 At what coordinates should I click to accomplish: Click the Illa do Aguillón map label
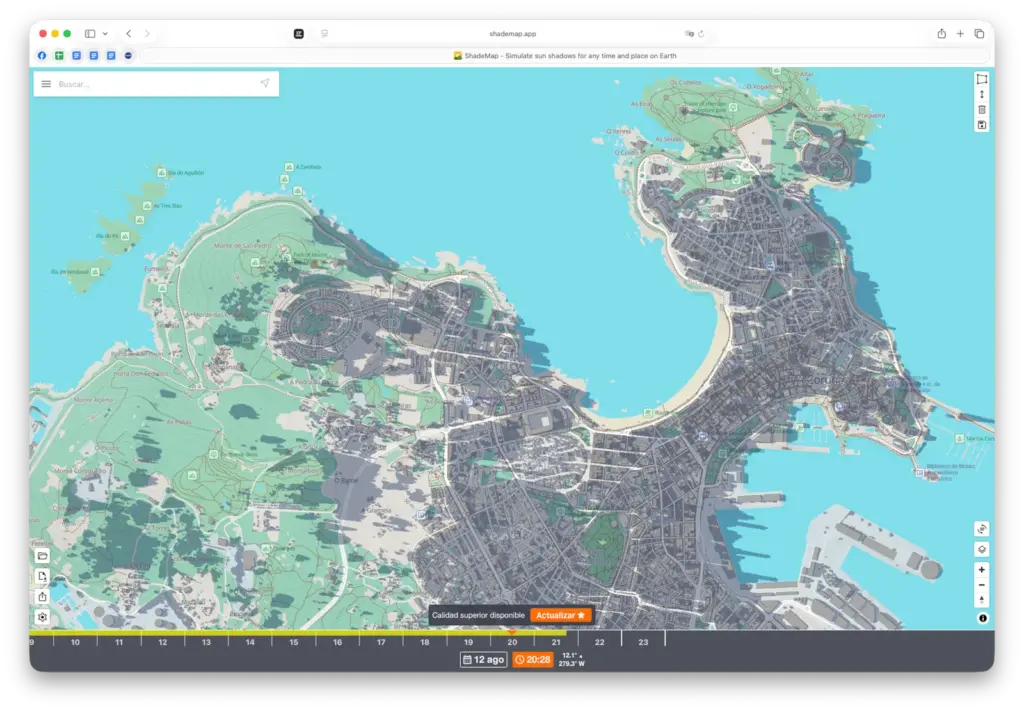point(185,172)
